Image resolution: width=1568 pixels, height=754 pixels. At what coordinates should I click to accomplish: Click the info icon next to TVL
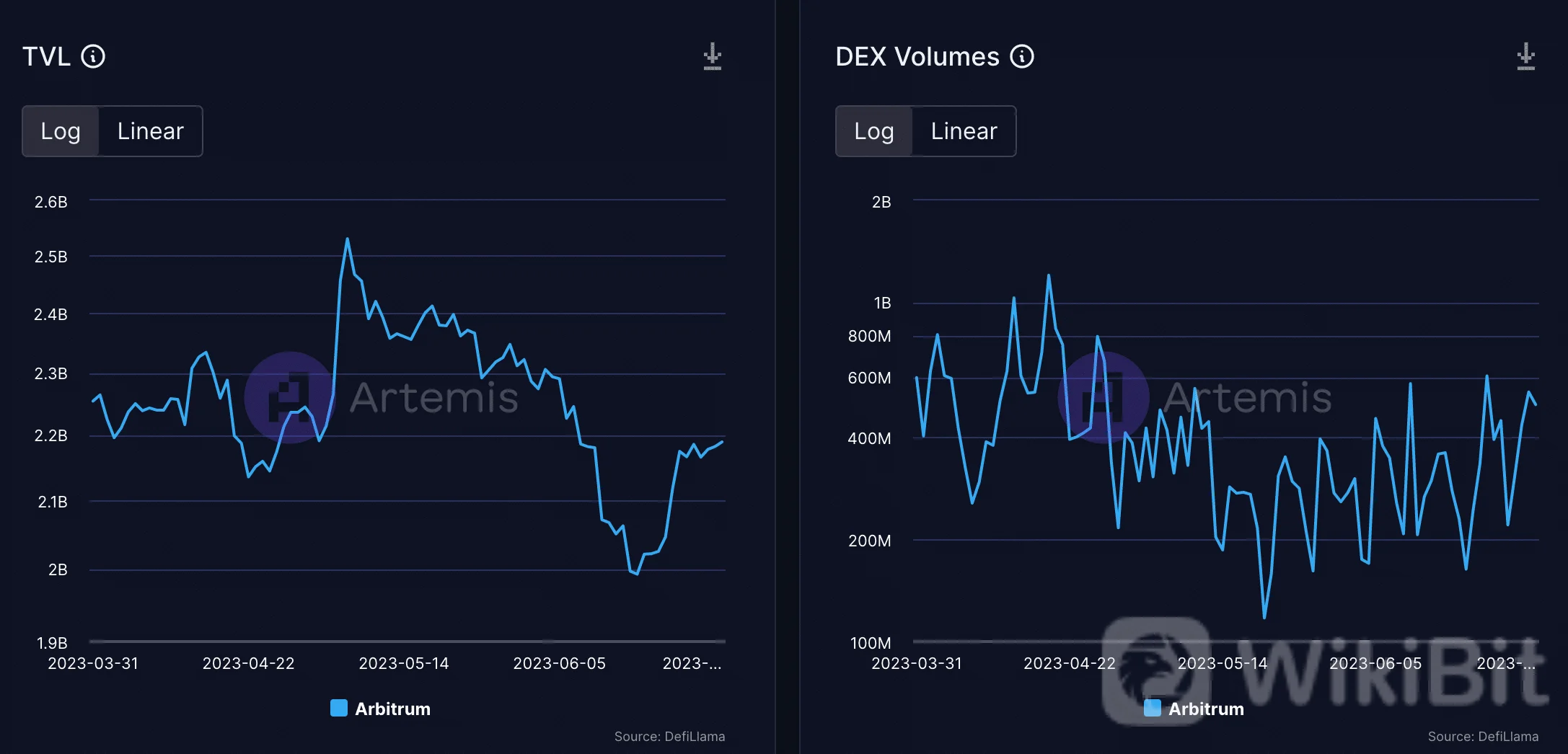click(93, 56)
